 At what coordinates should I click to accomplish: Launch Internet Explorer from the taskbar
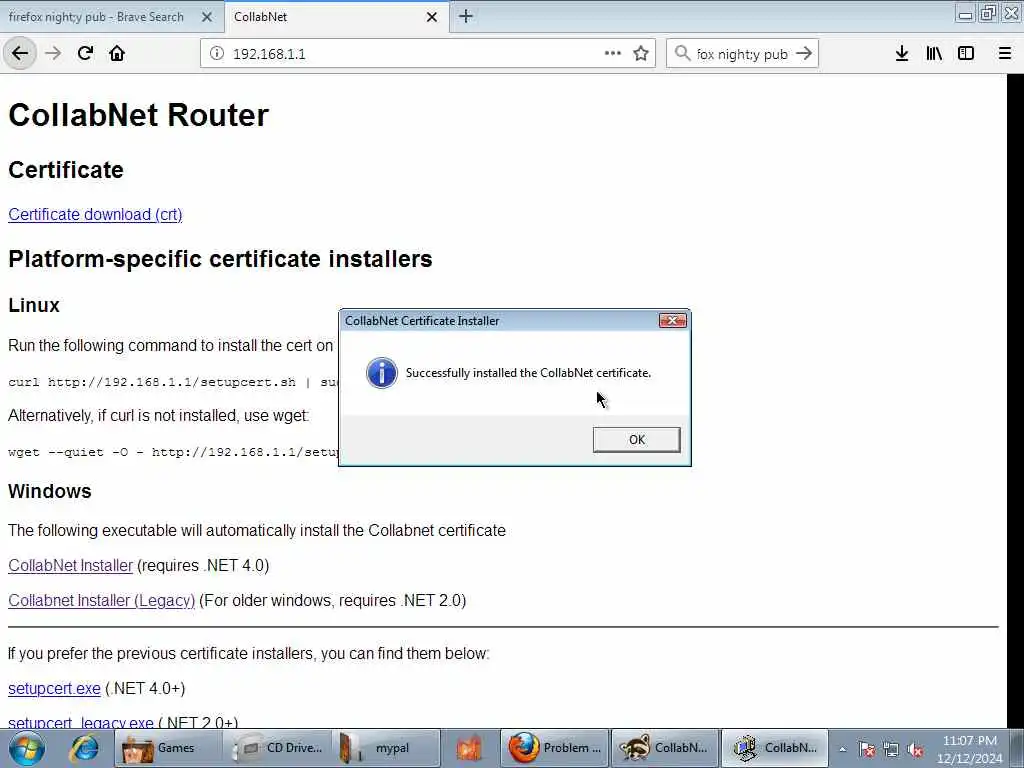point(85,748)
